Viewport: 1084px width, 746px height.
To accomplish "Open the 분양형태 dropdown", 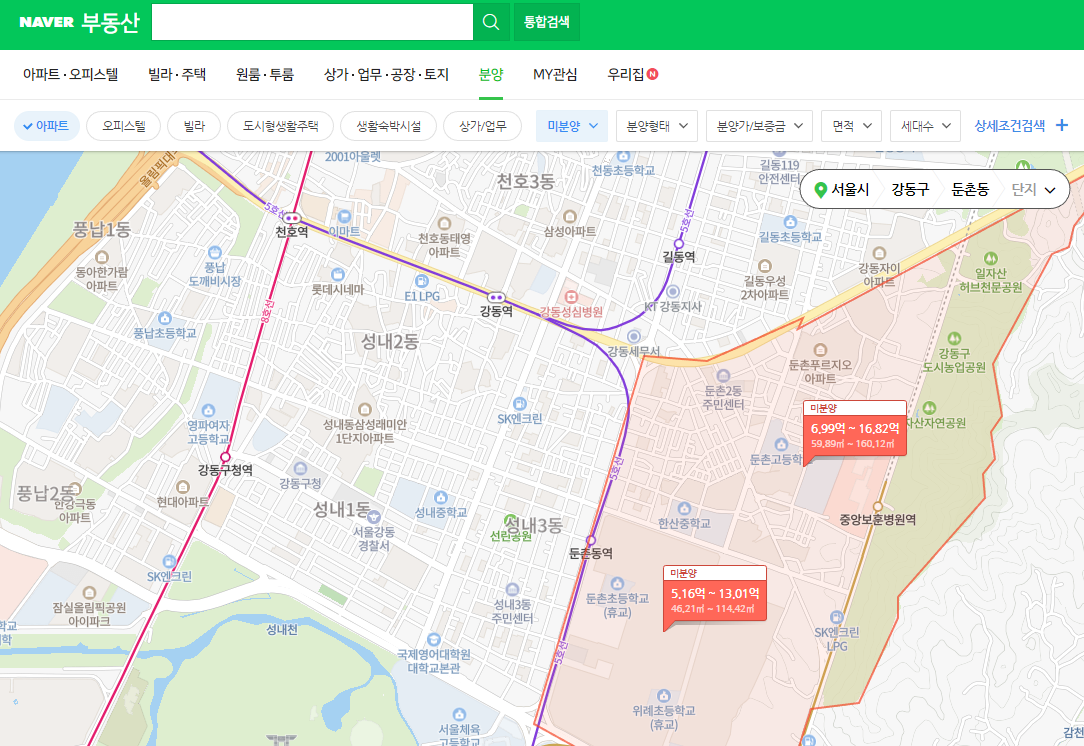I will pyautogui.click(x=656, y=125).
